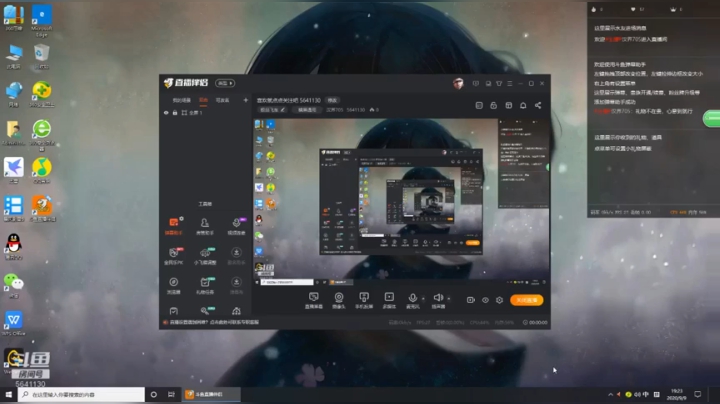This screenshot has height=404, width=720.
Task: Edit the category pill with pencil
Action: click(273, 110)
